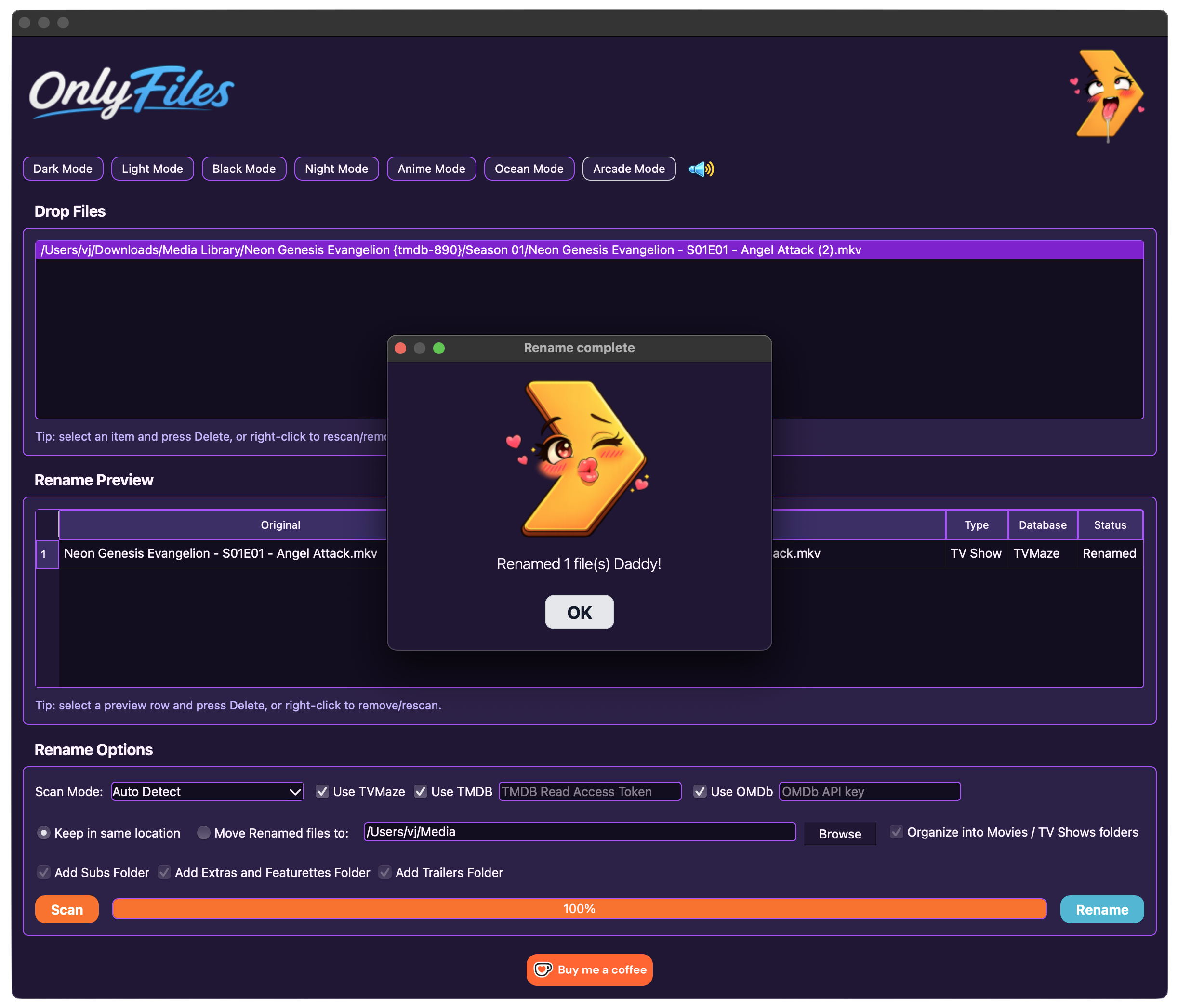Click the OnlyFiles logo
Image resolution: width=1178 pixels, height=1008 pixels.
(132, 92)
